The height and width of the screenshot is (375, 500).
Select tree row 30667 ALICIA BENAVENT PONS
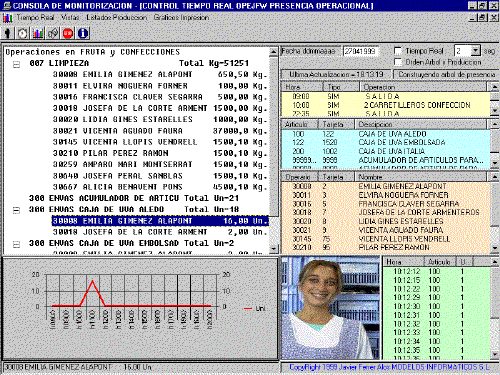click(x=160, y=187)
